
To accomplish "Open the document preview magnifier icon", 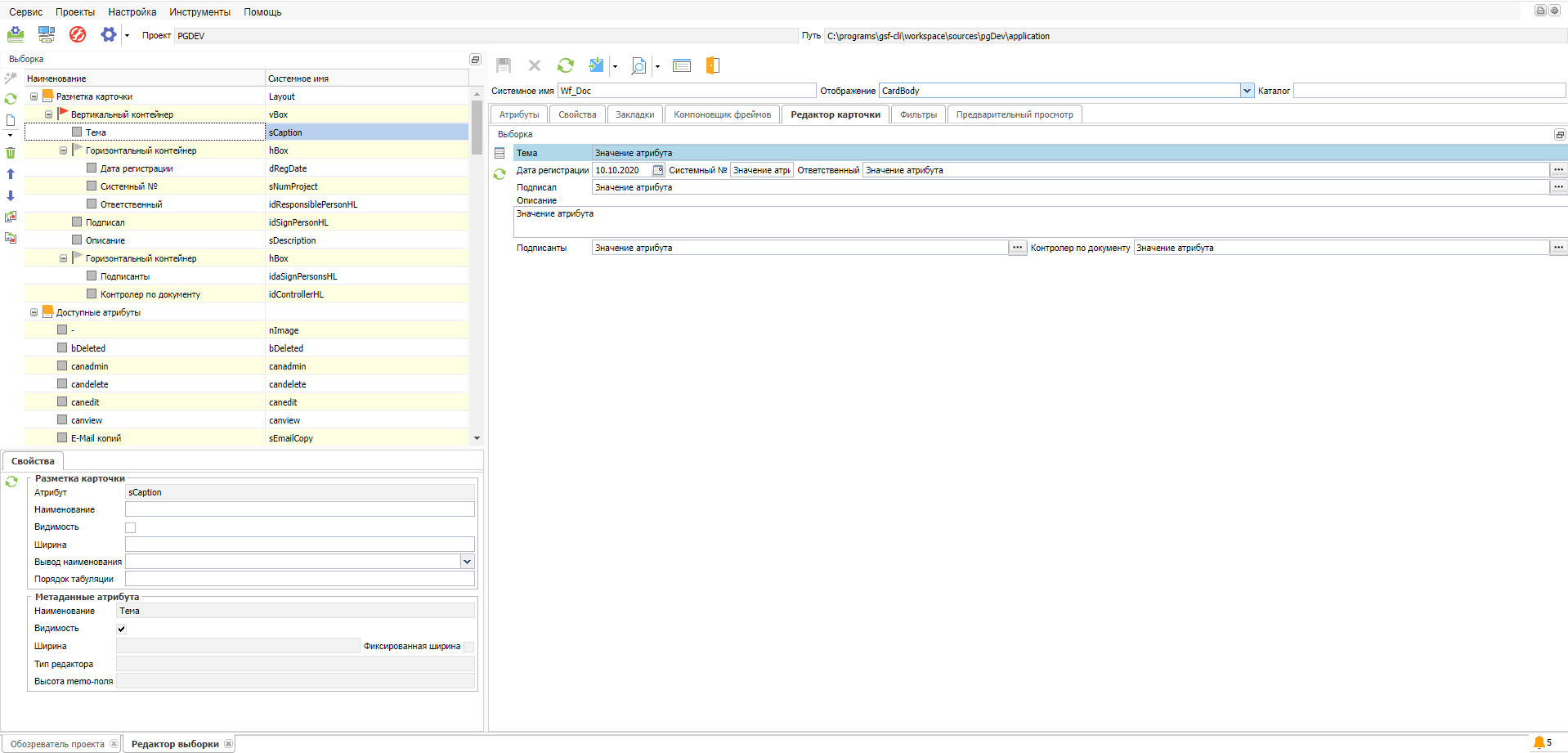I will pos(638,65).
